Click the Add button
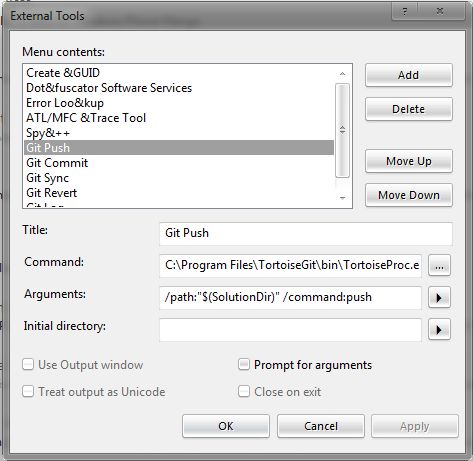 [409, 75]
